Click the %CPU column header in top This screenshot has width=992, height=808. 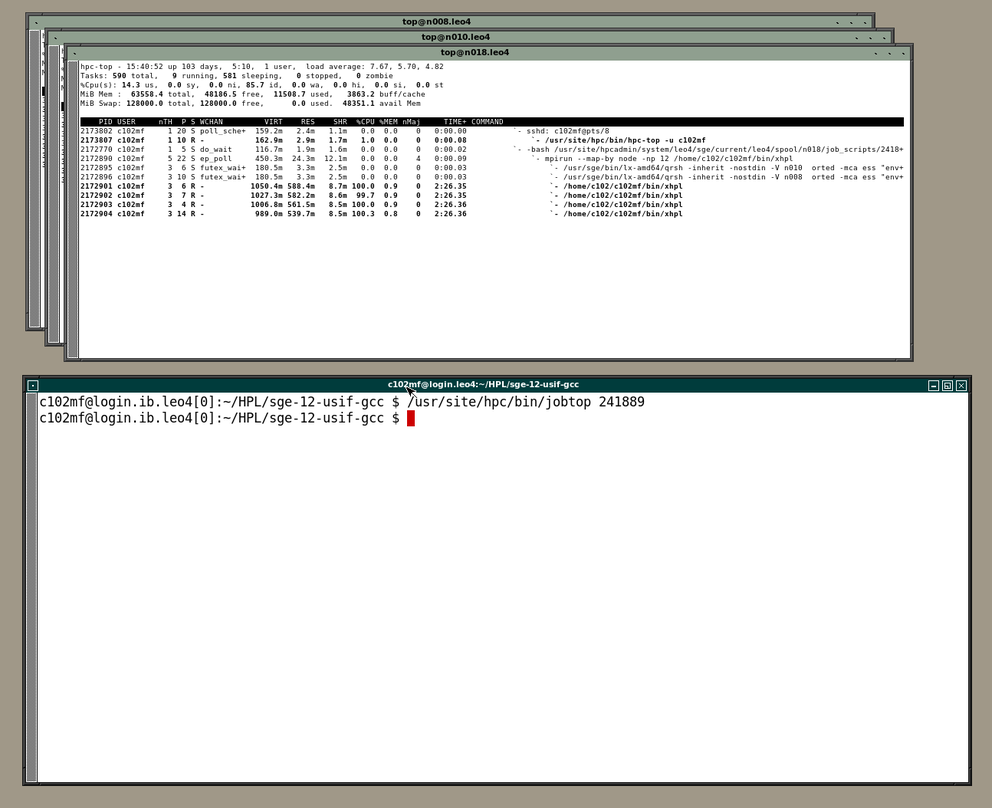(364, 122)
